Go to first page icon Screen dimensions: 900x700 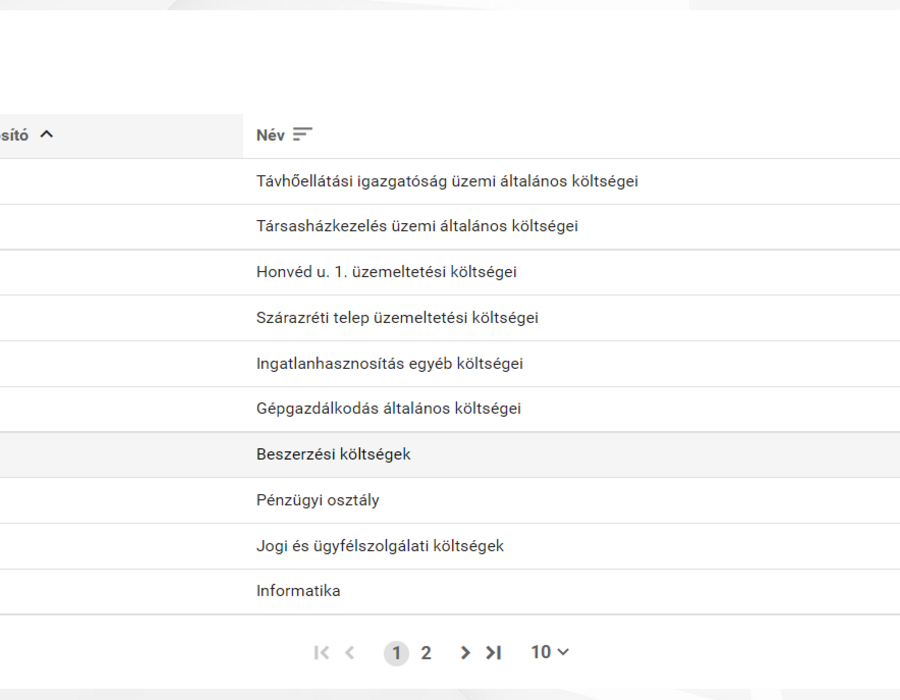321,653
